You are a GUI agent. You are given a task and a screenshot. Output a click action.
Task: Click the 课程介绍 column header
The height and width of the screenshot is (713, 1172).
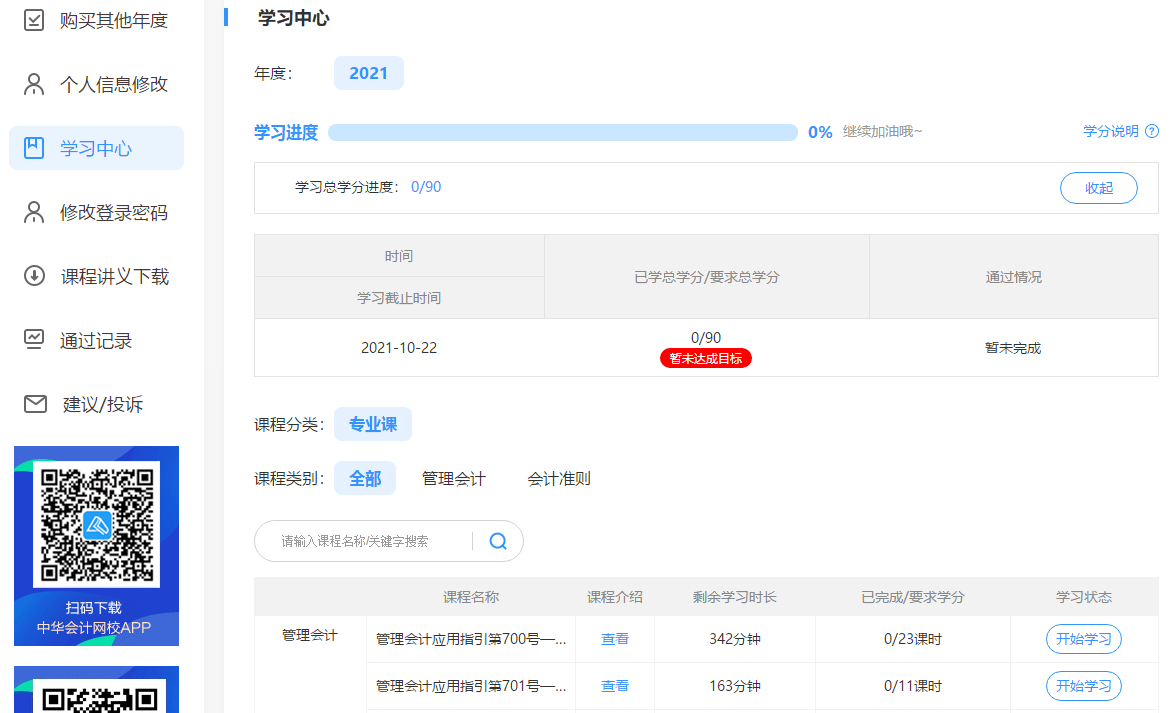[614, 597]
